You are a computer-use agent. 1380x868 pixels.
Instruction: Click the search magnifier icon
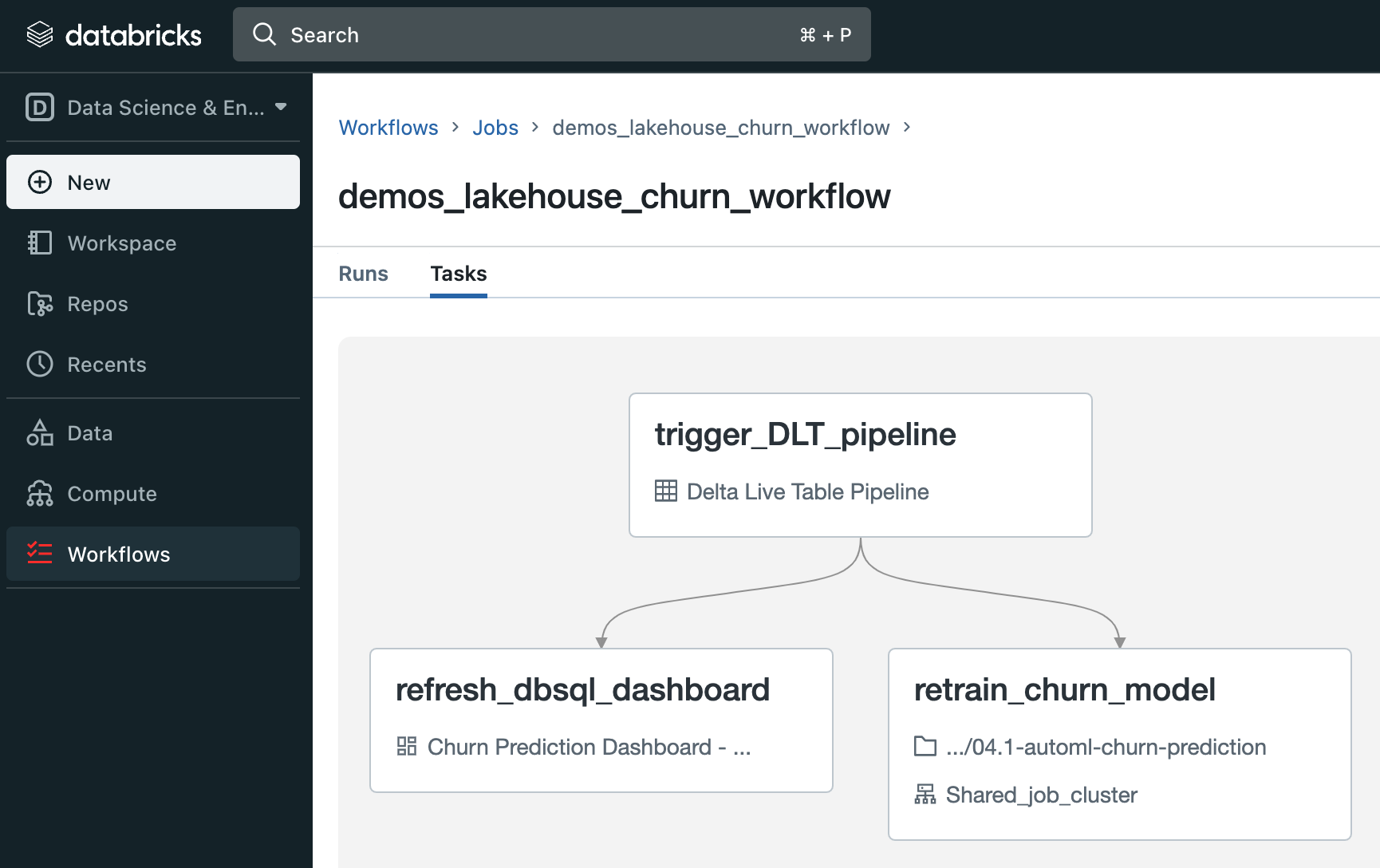pos(264,34)
